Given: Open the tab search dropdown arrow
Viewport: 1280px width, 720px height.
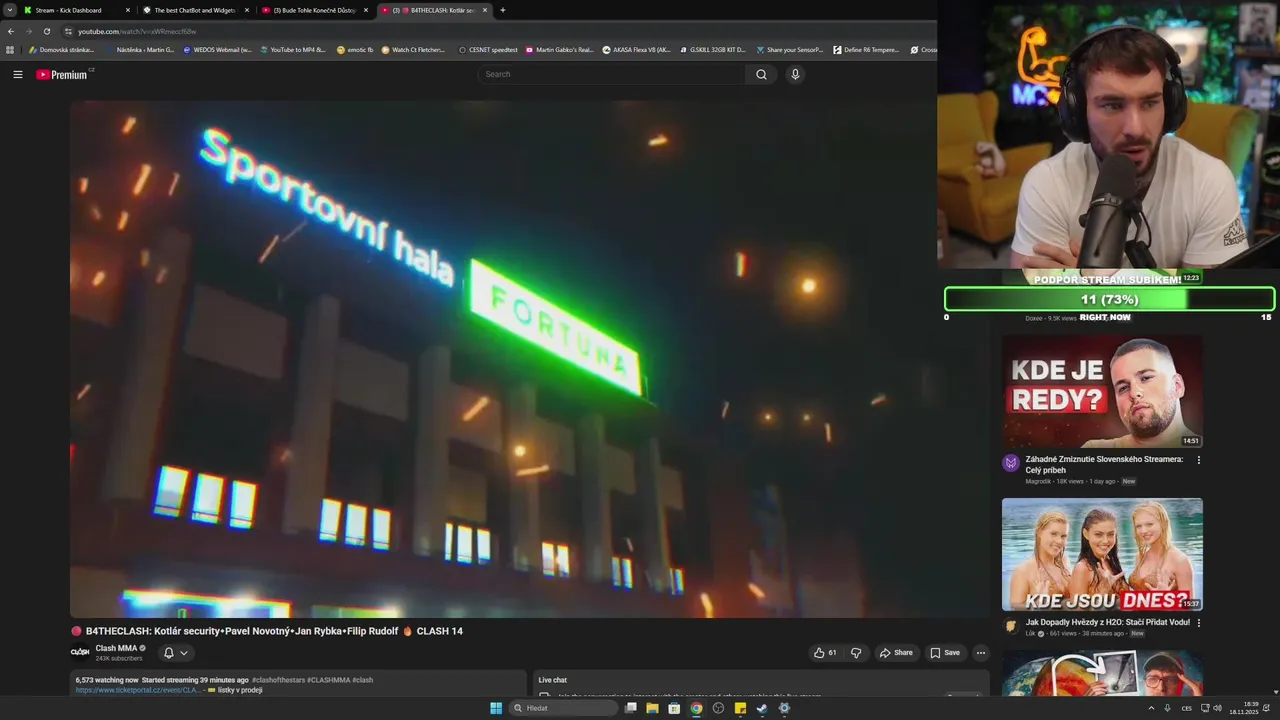Looking at the screenshot, I should tap(9, 10).
